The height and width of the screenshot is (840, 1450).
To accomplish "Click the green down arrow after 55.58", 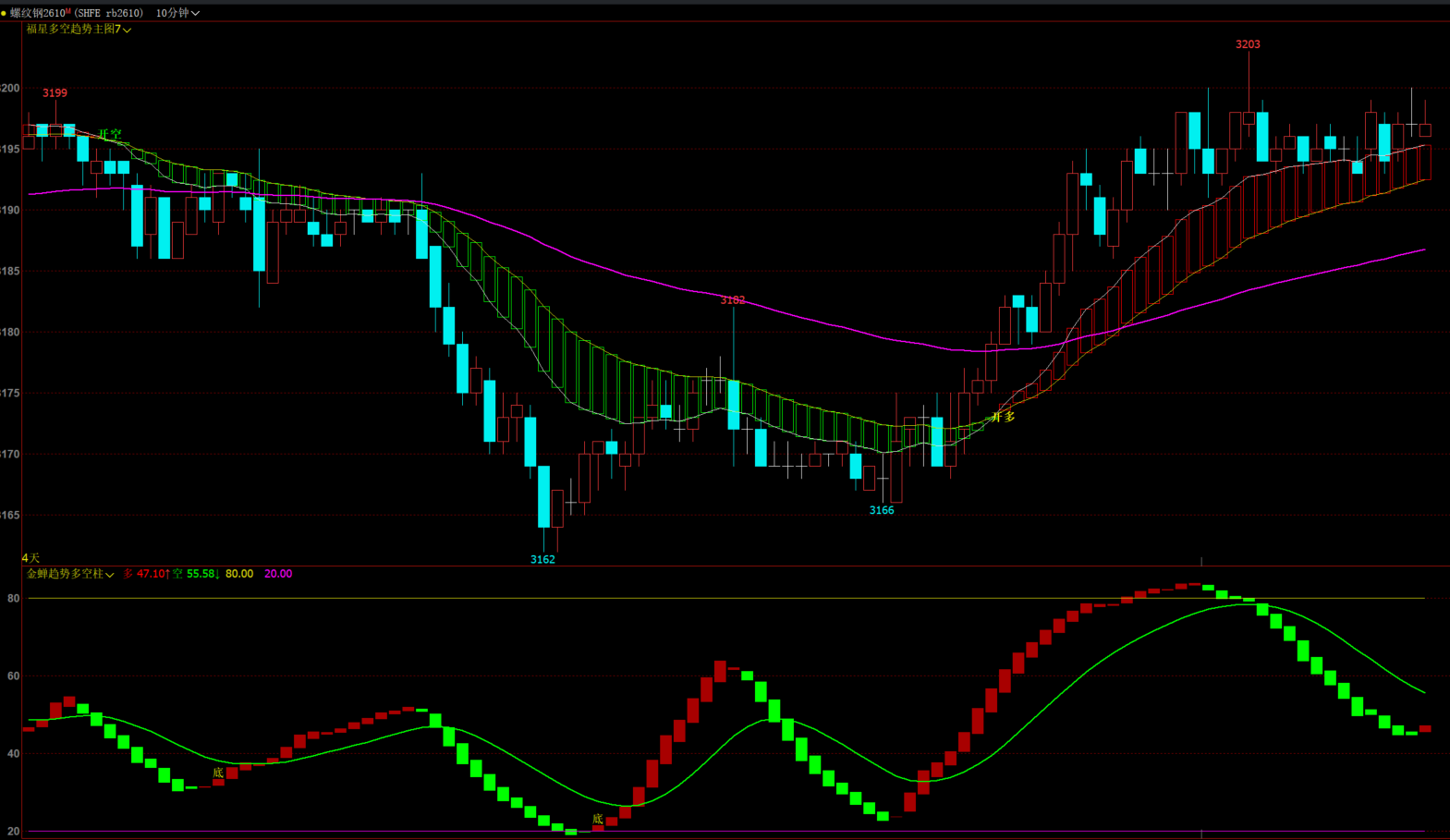I will pyautogui.click(x=217, y=574).
